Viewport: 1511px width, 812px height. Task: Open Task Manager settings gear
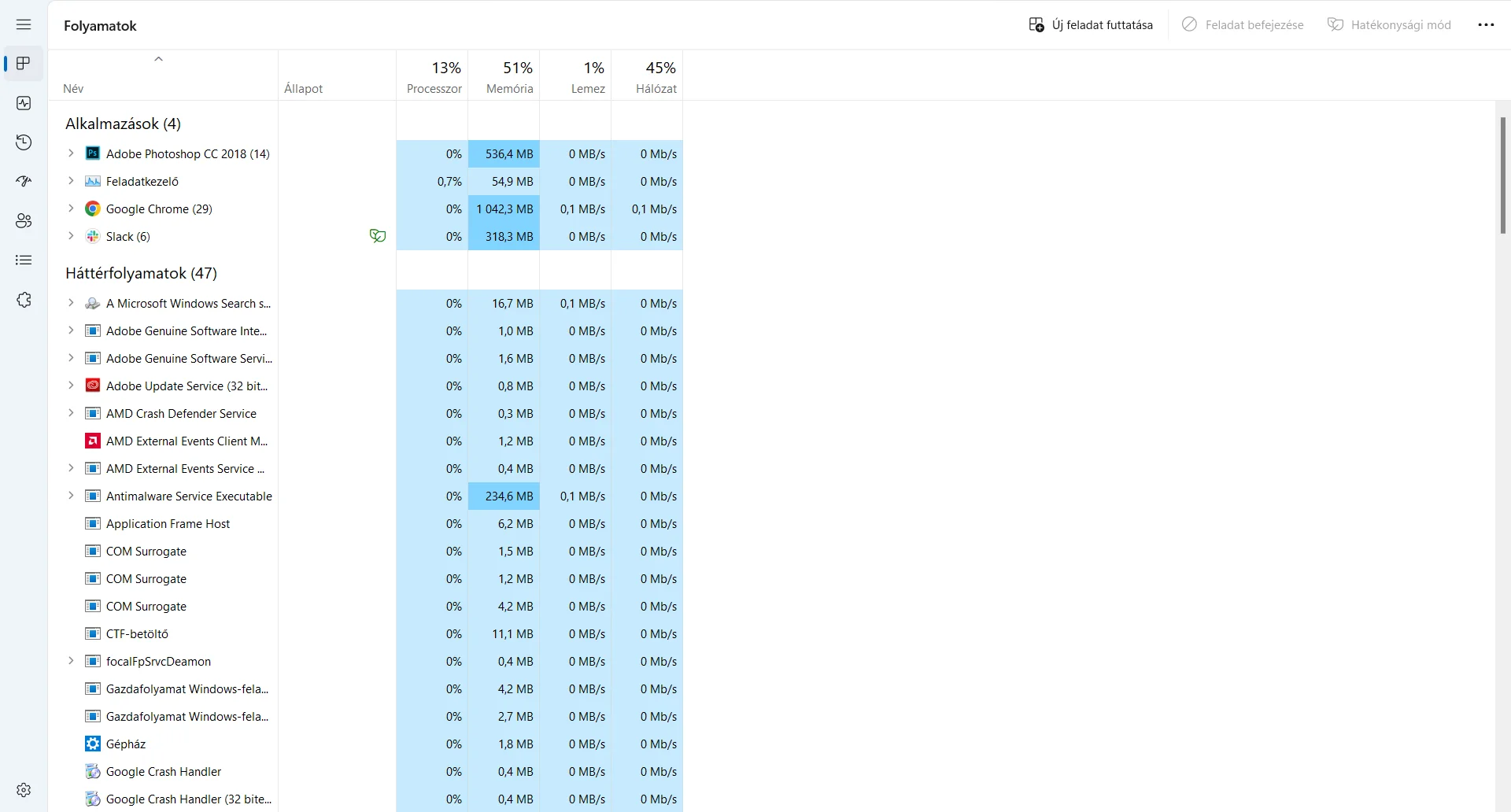(x=24, y=789)
